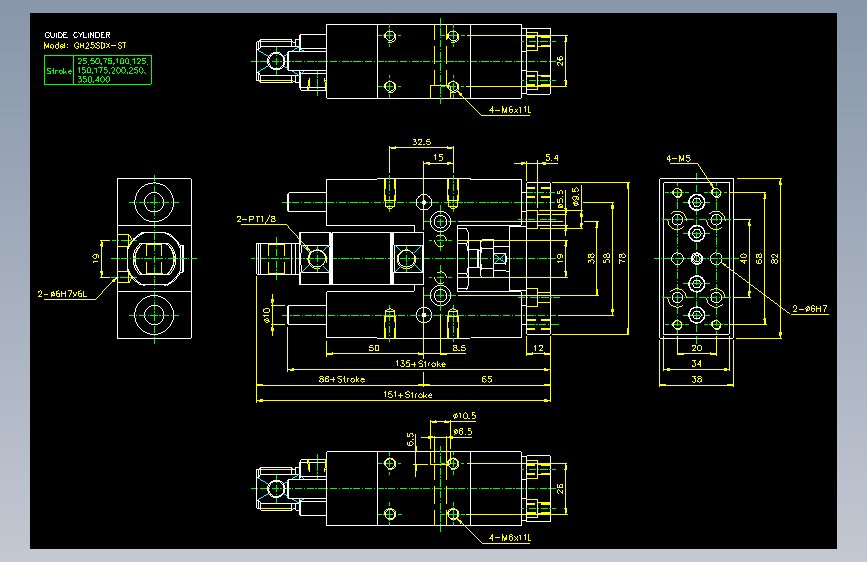Select the 82 vertical dimension in the right view
This screenshot has height=562, width=867.
pos(775,258)
